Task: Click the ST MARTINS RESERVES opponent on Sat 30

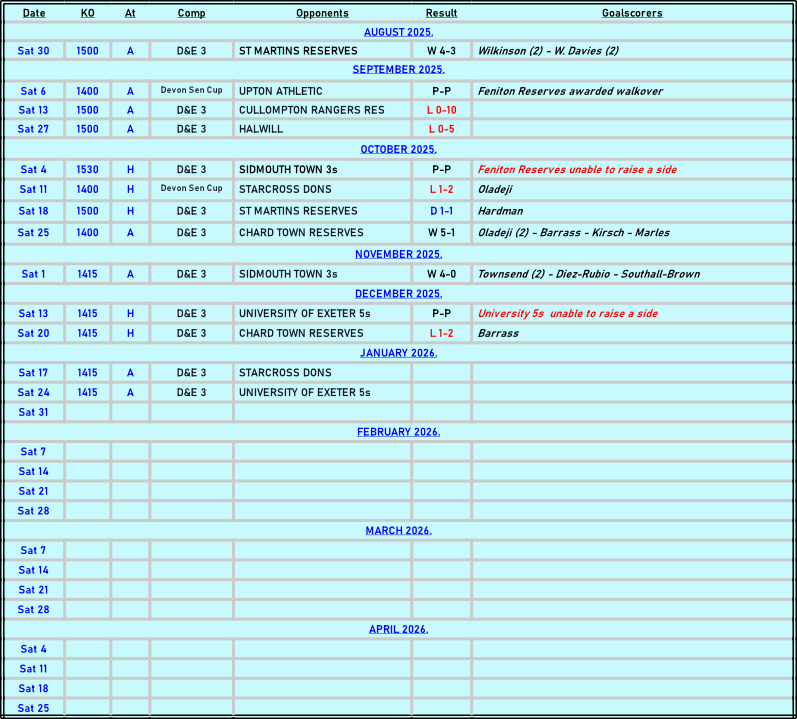Action: point(298,51)
